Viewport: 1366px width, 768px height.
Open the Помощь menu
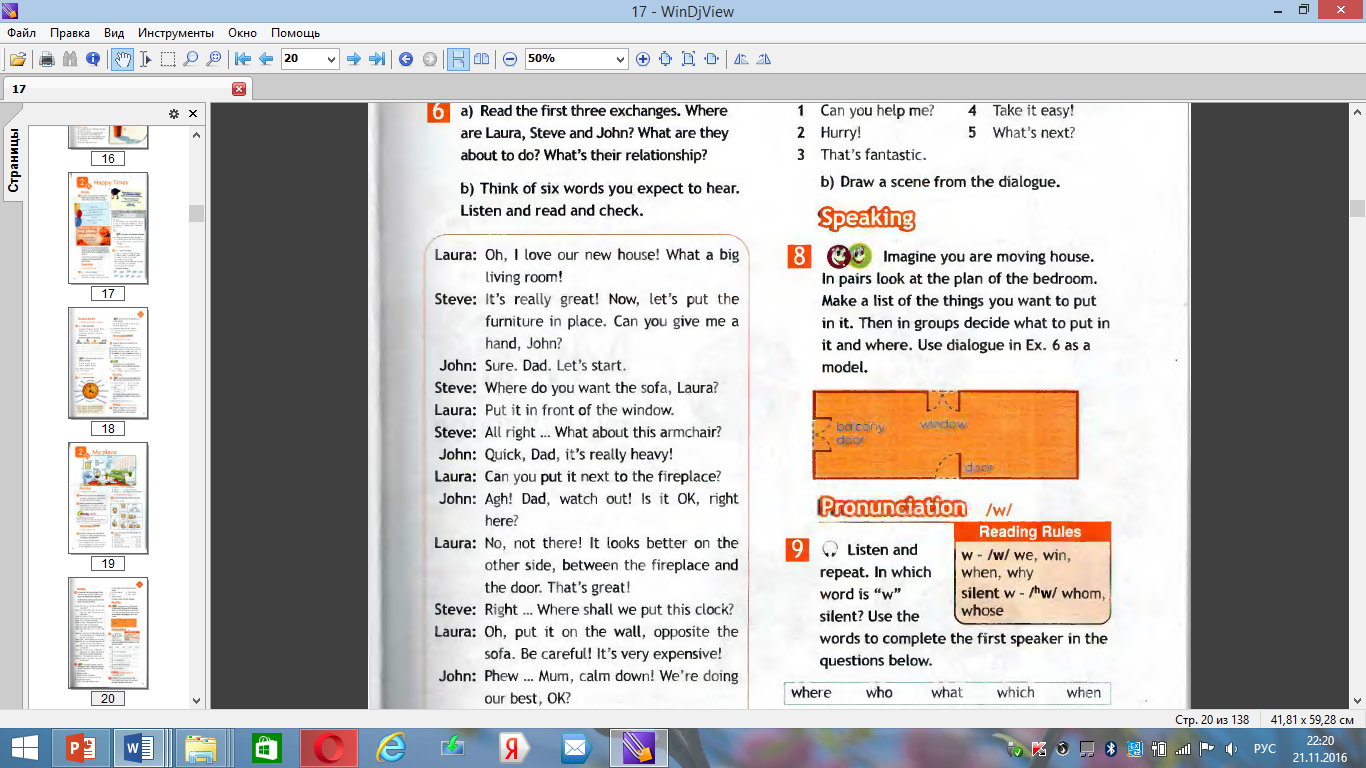click(296, 33)
